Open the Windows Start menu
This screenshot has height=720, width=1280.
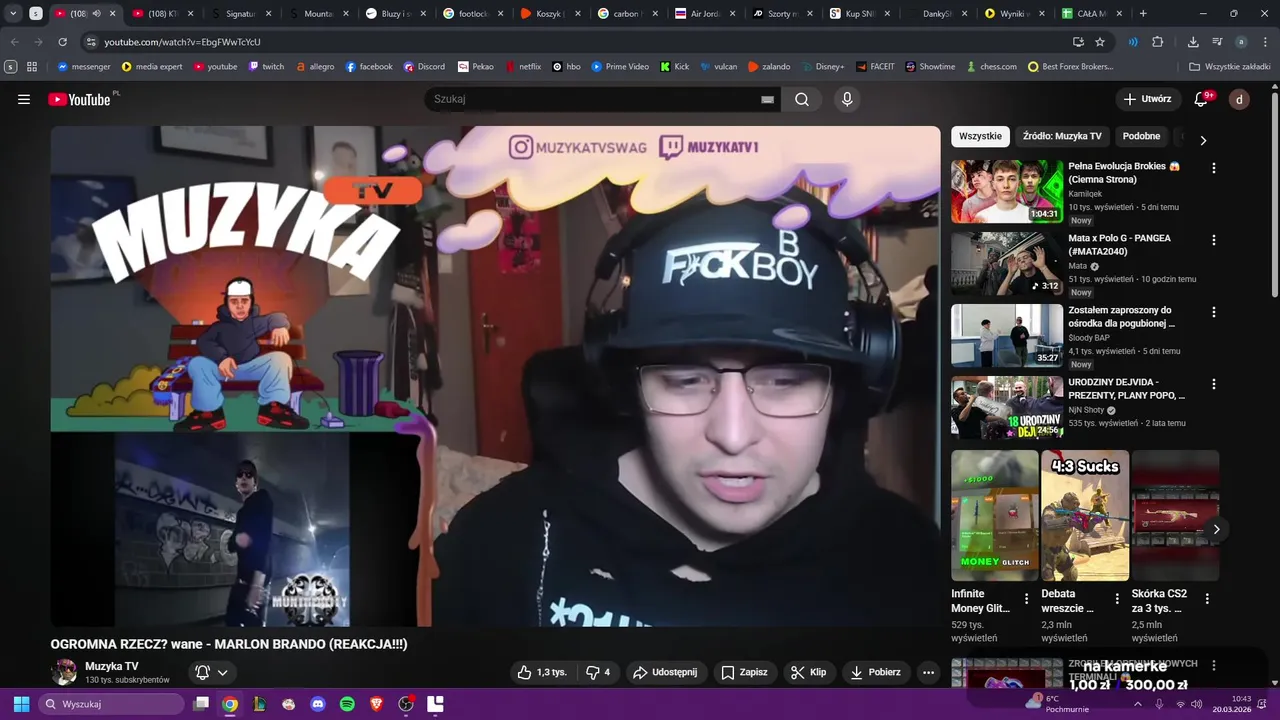21,704
